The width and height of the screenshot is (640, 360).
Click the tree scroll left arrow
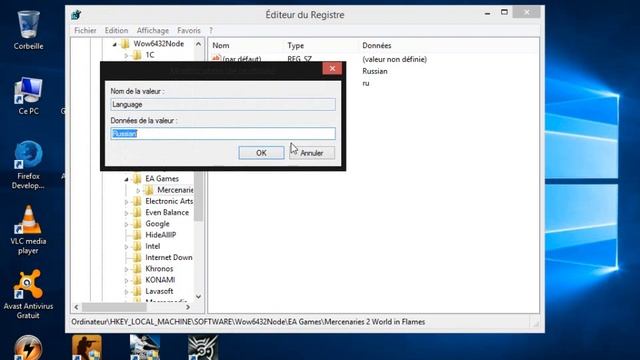[x=76, y=307]
